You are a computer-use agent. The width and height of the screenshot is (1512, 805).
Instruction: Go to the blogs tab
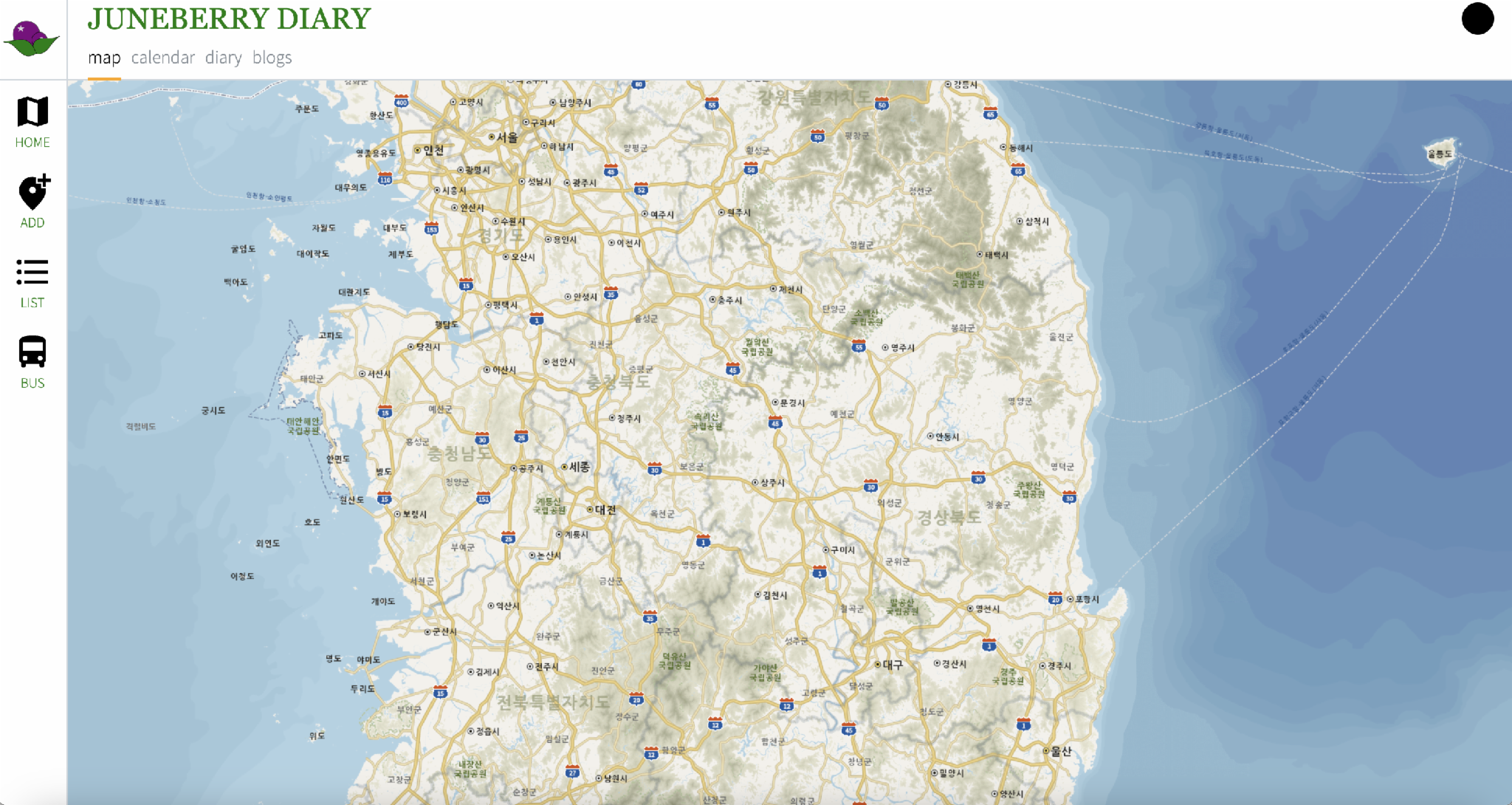click(272, 58)
